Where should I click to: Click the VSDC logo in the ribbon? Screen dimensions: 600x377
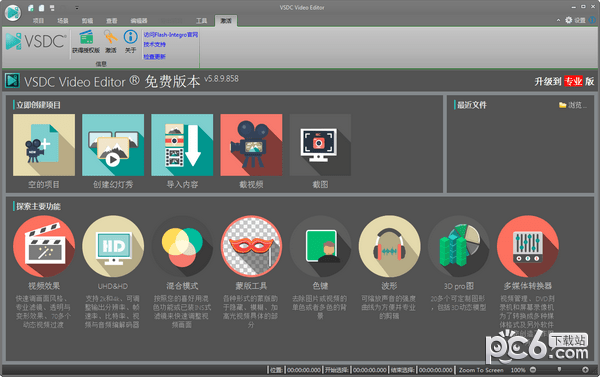click(36, 41)
